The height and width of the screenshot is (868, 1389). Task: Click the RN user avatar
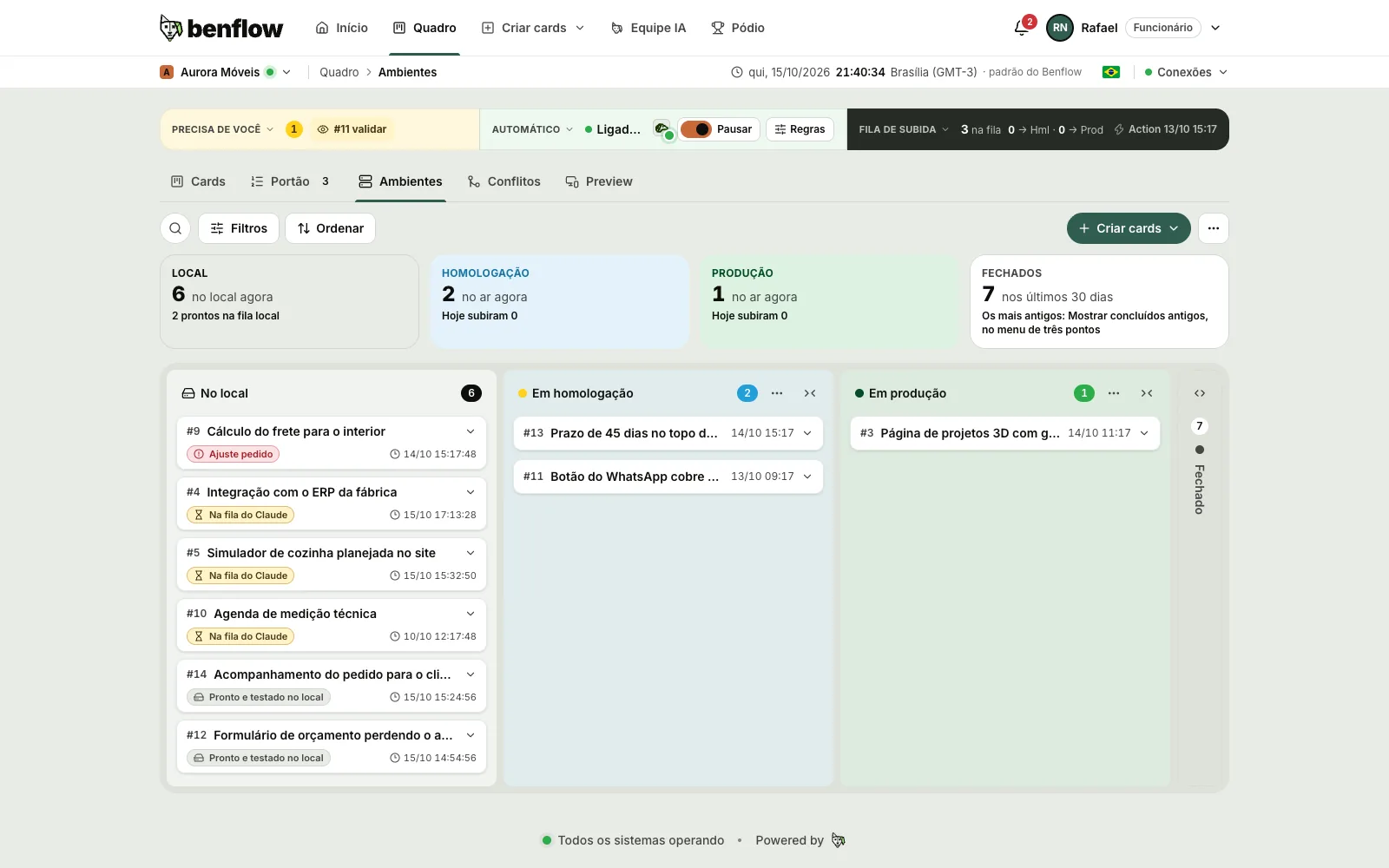click(x=1060, y=28)
